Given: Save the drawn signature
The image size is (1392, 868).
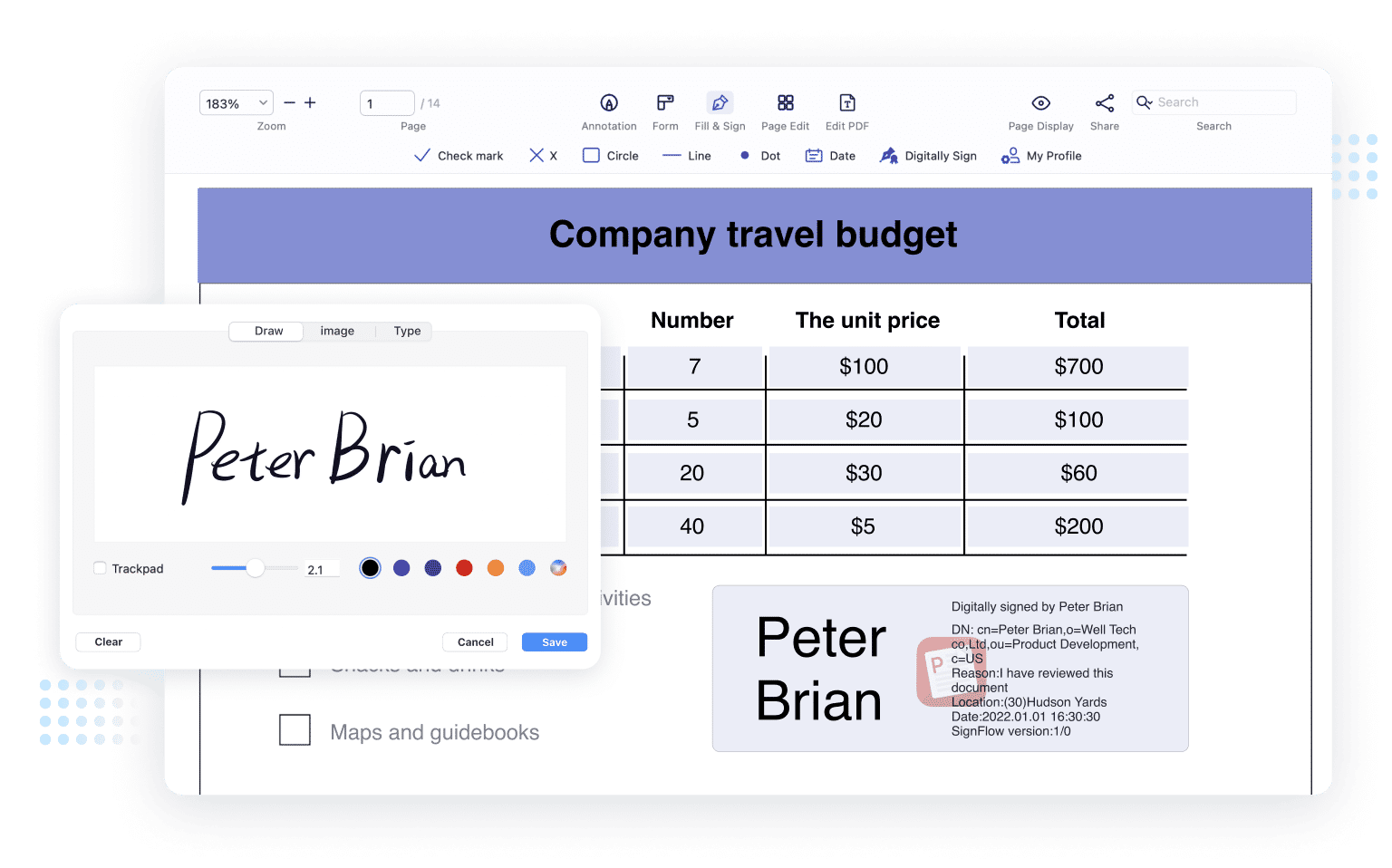Looking at the screenshot, I should 554,642.
